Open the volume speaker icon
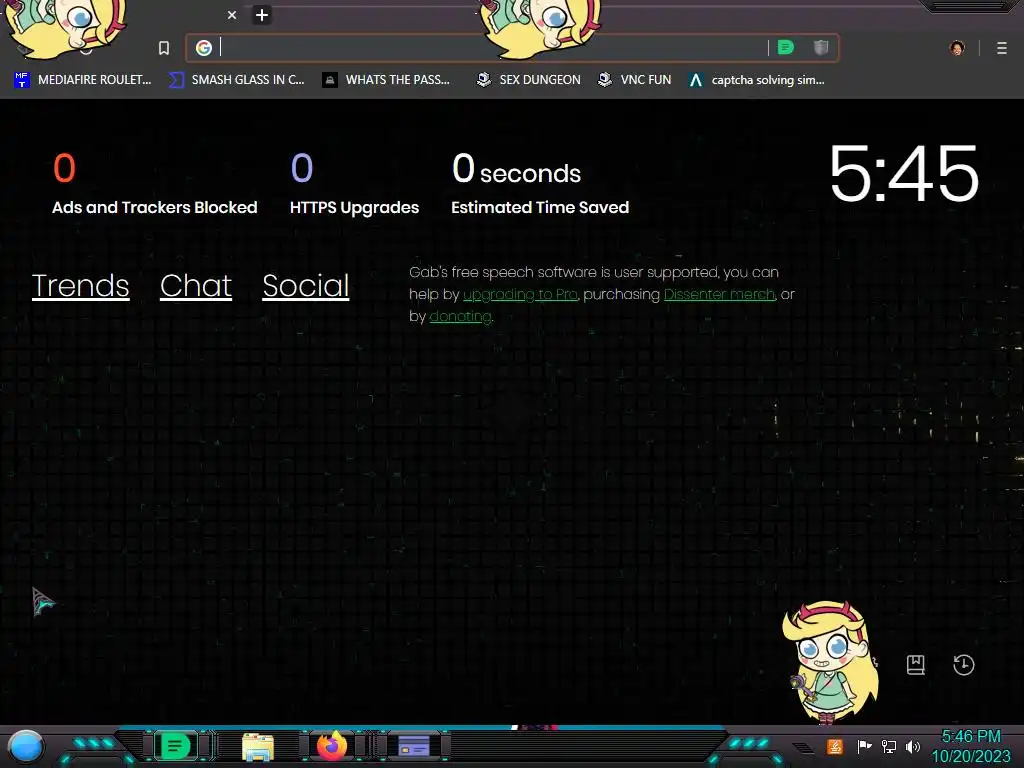Screen dimensions: 1024x768 [x=913, y=746]
